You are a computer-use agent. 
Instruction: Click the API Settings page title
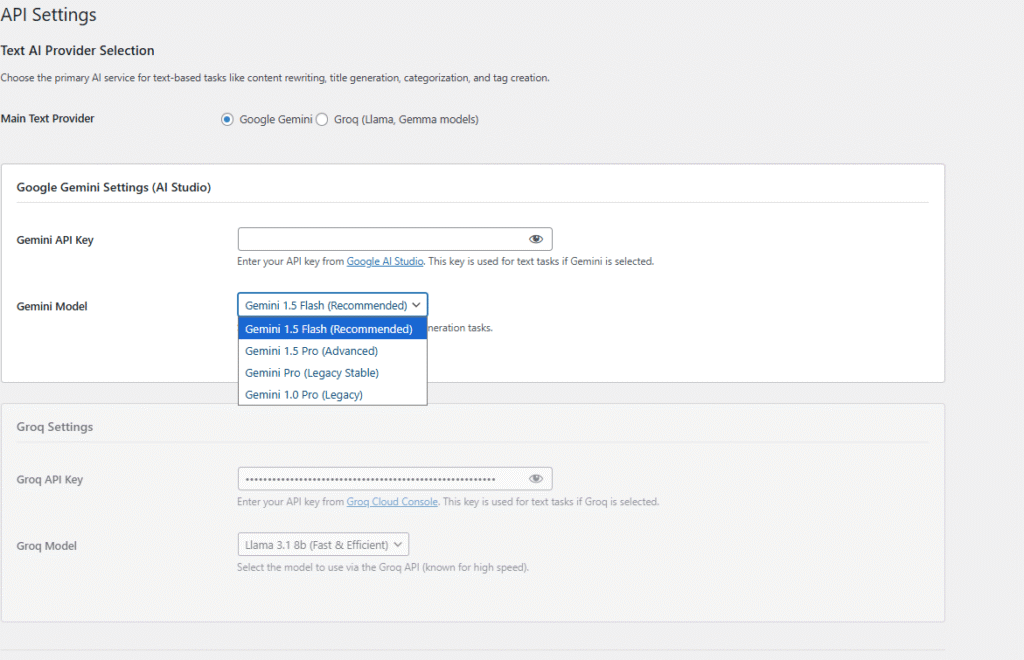[x=48, y=15]
